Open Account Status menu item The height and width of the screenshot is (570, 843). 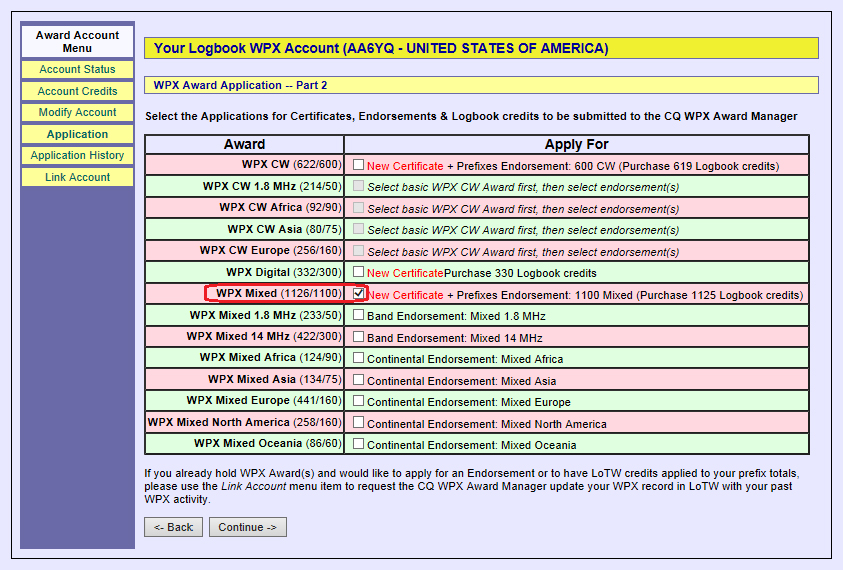coord(77,70)
